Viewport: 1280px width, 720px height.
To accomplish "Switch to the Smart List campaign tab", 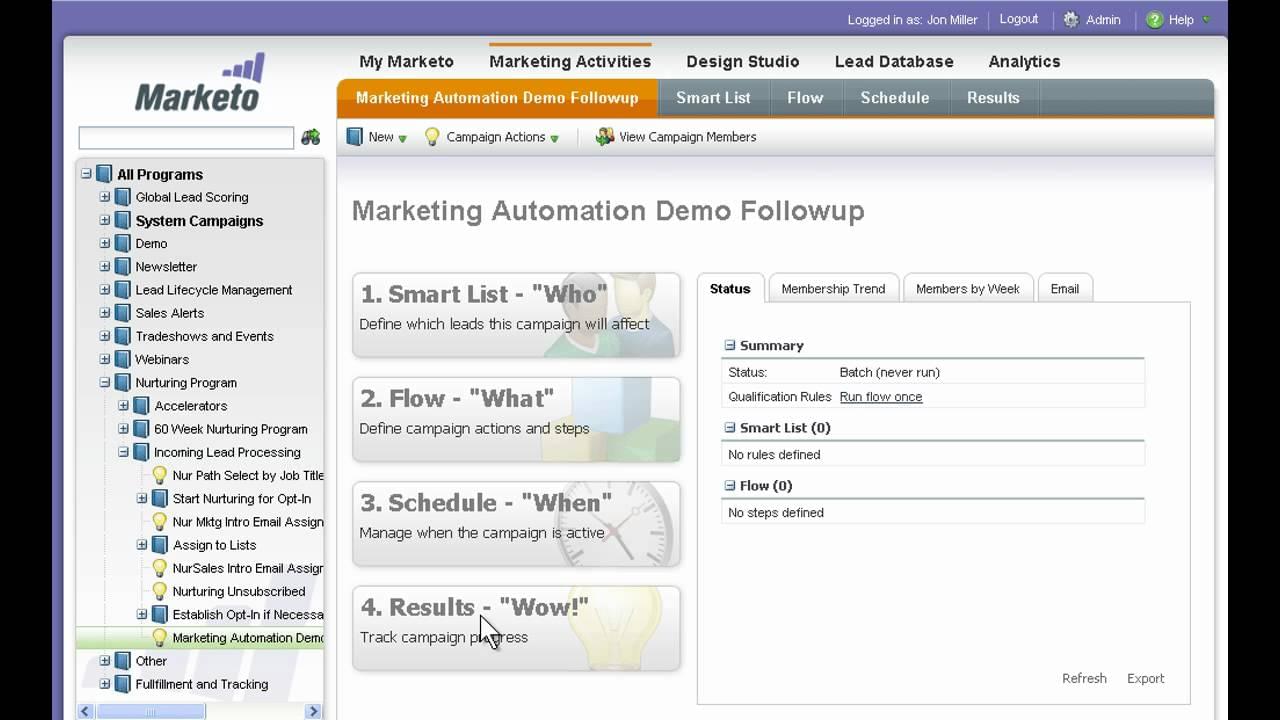I will coord(713,98).
